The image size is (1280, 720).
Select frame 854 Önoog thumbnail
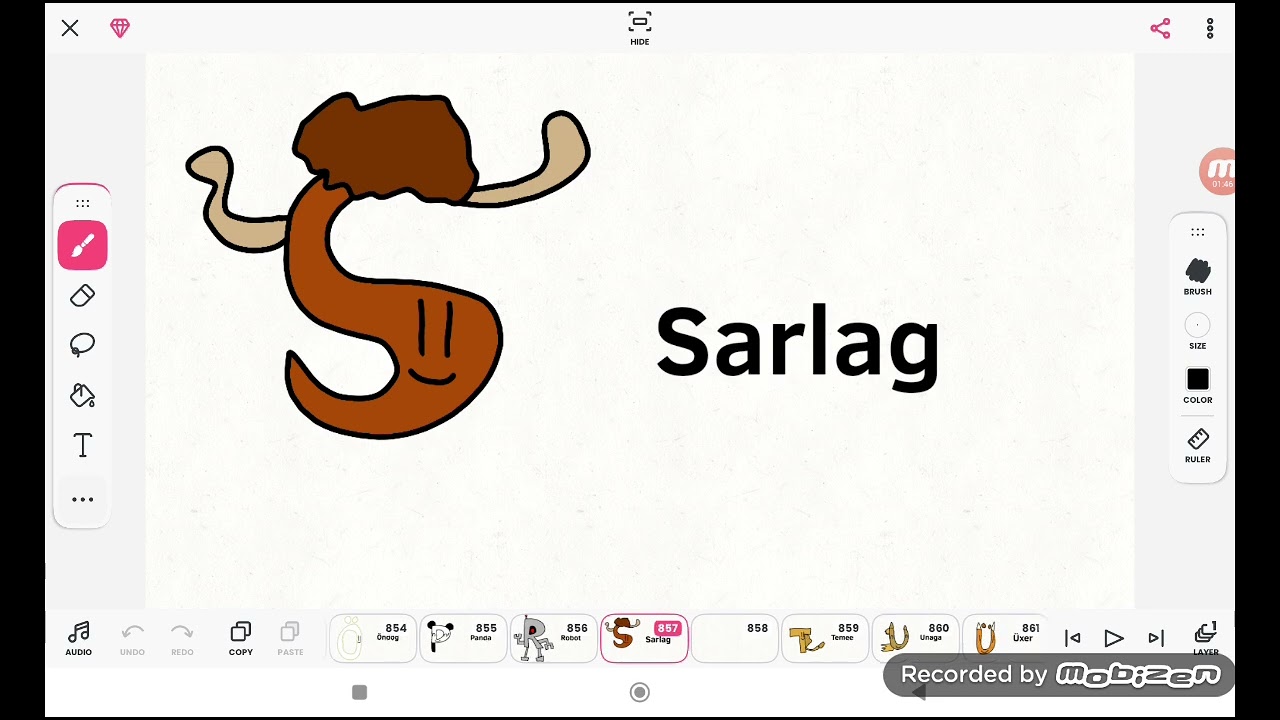(373, 638)
